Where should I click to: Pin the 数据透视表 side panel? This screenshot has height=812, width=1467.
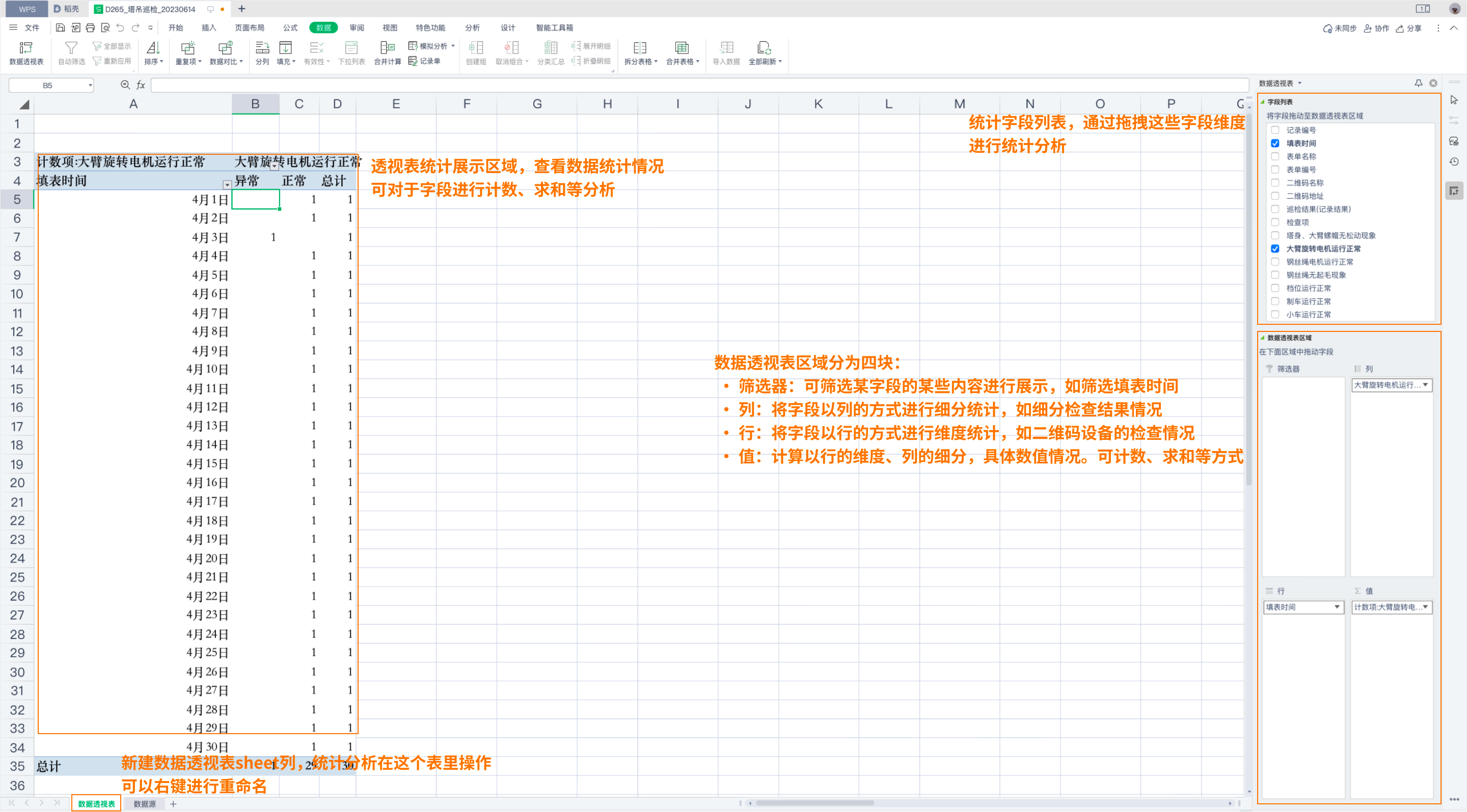(x=1418, y=83)
